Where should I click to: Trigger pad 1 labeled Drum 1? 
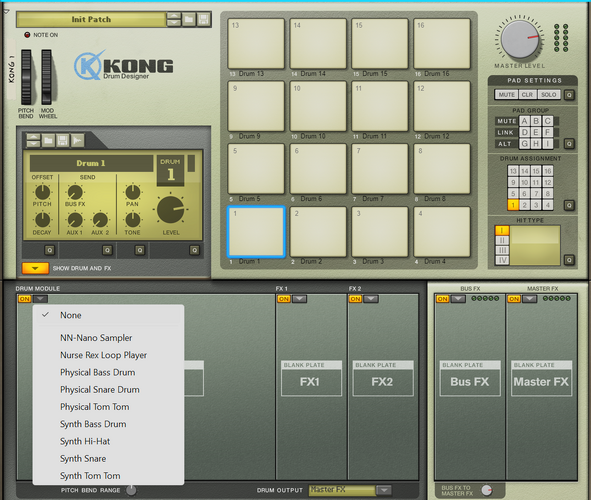256,232
